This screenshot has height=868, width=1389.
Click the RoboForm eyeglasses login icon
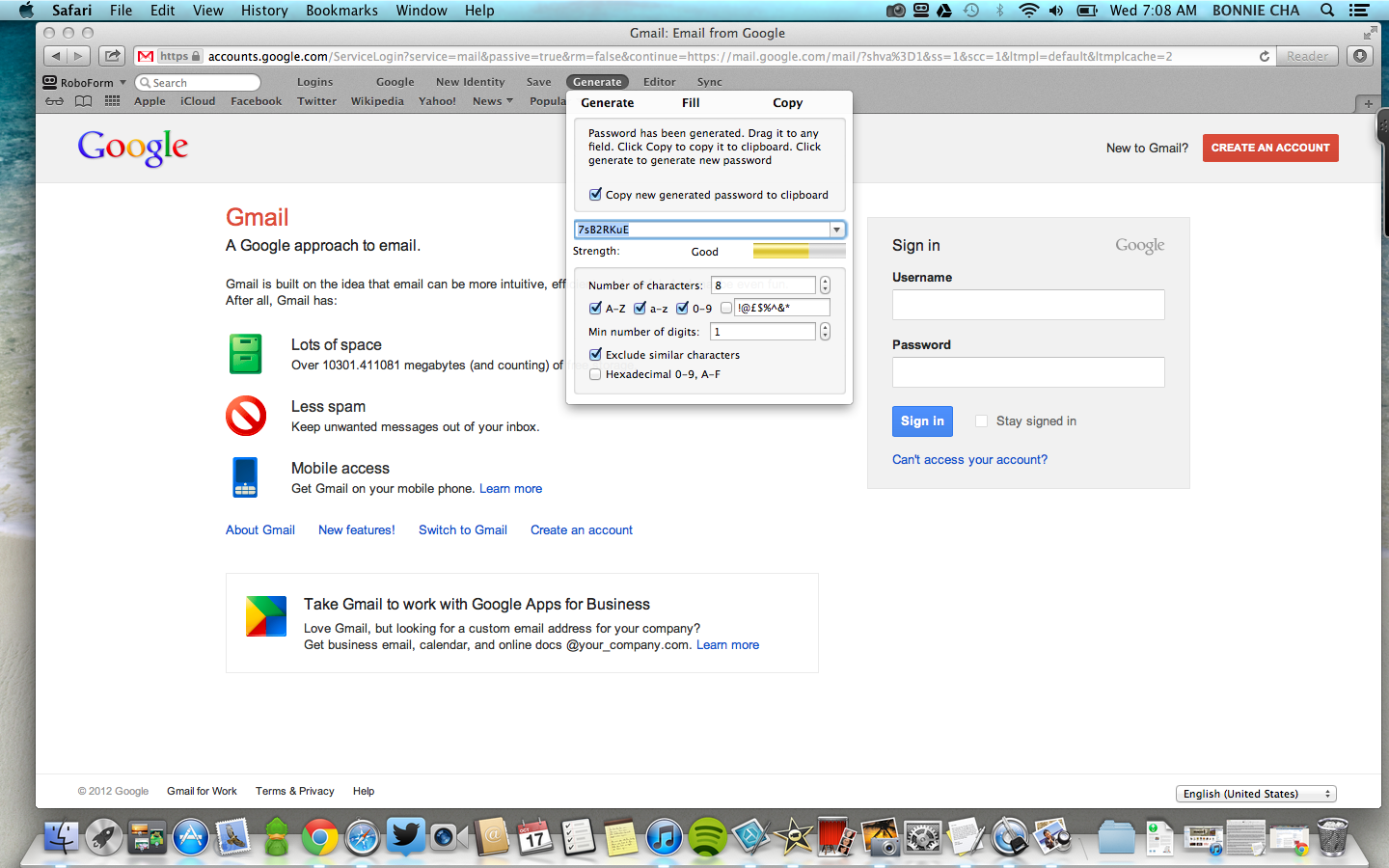(54, 100)
